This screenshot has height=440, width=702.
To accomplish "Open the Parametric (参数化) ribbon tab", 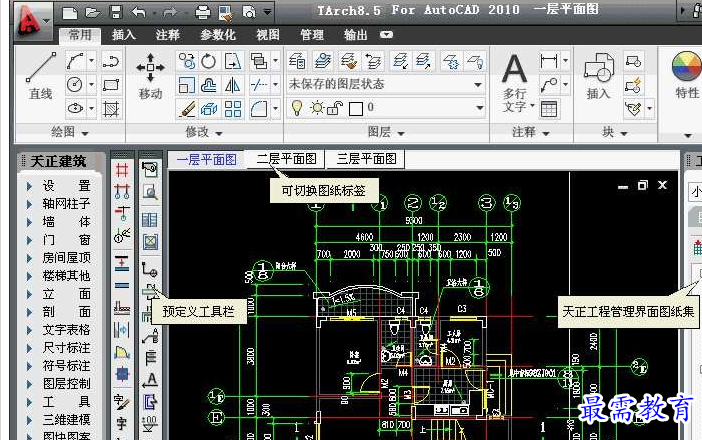I will pyautogui.click(x=218, y=35).
